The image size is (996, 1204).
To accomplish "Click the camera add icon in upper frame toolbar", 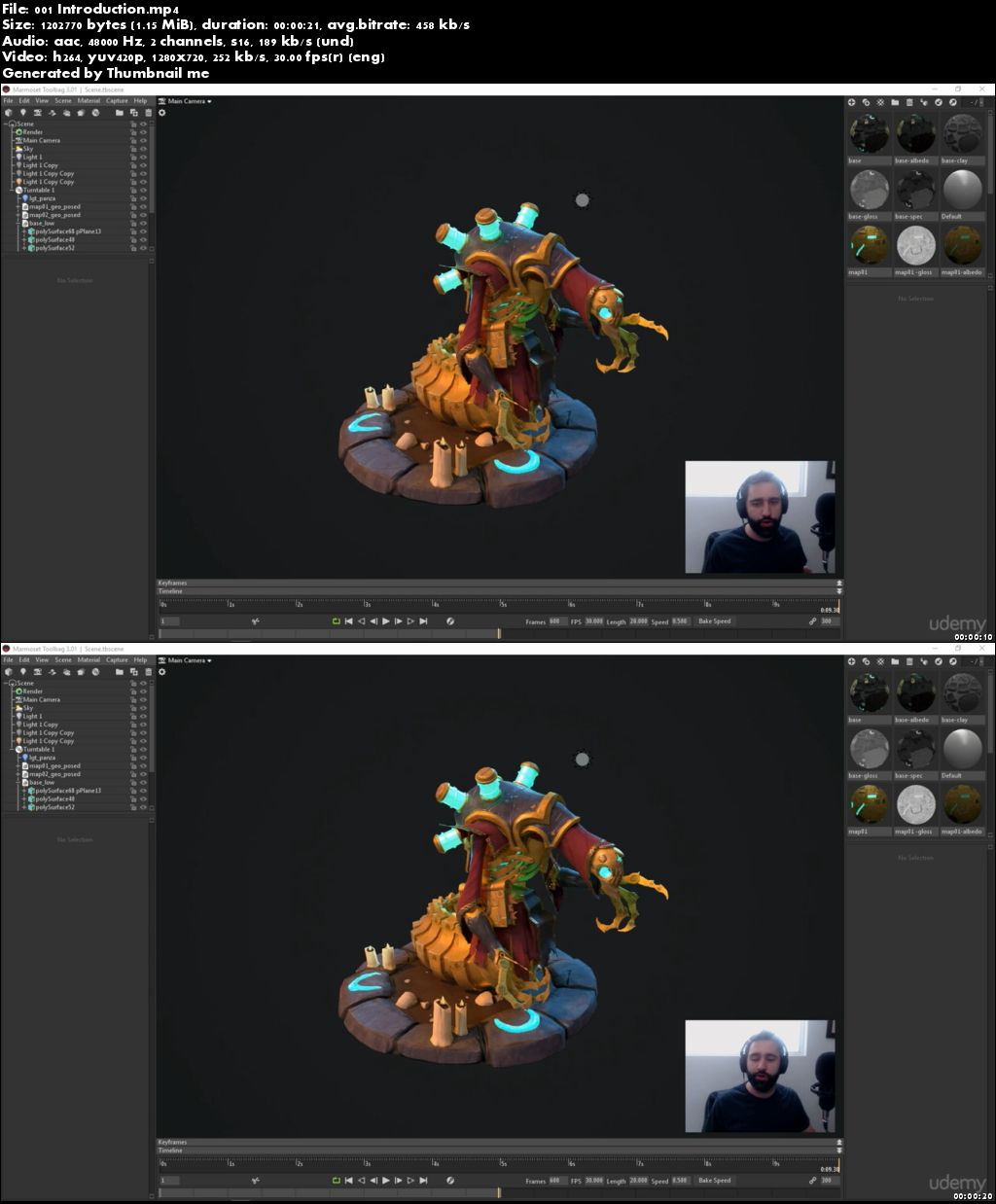I will pyautogui.click(x=38, y=113).
